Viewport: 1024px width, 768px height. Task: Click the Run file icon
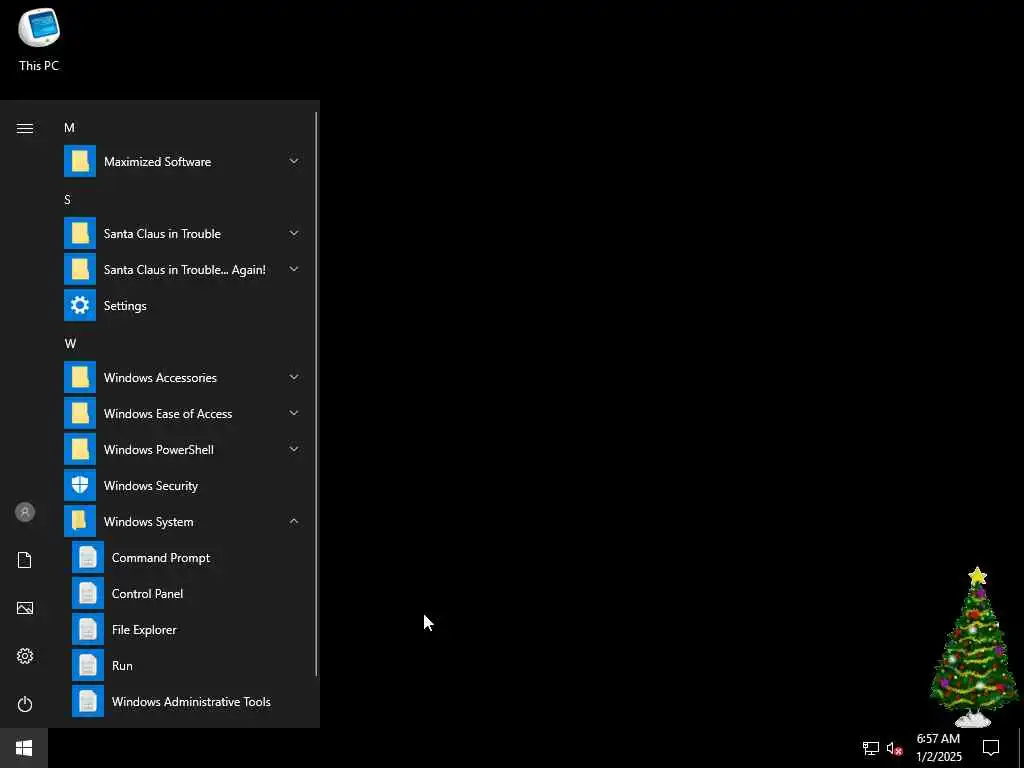tap(88, 665)
